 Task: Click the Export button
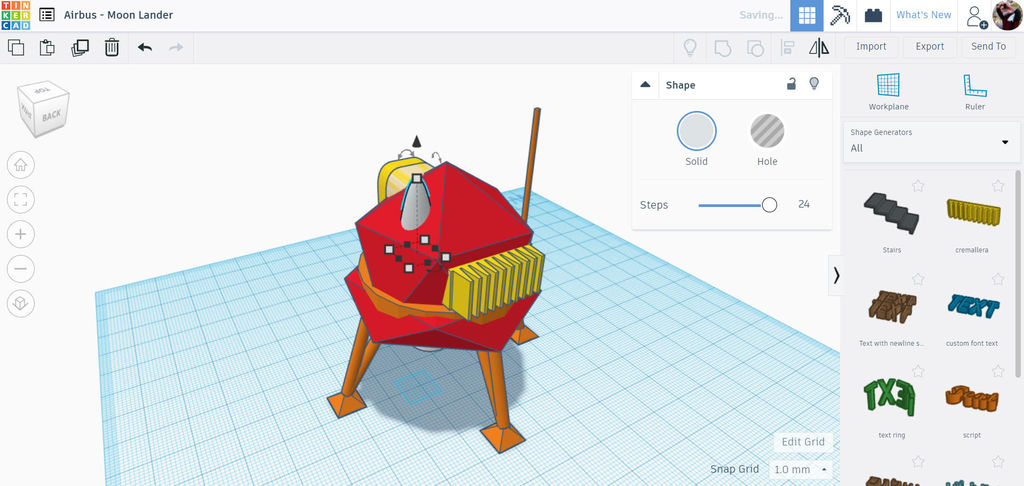[x=929, y=46]
